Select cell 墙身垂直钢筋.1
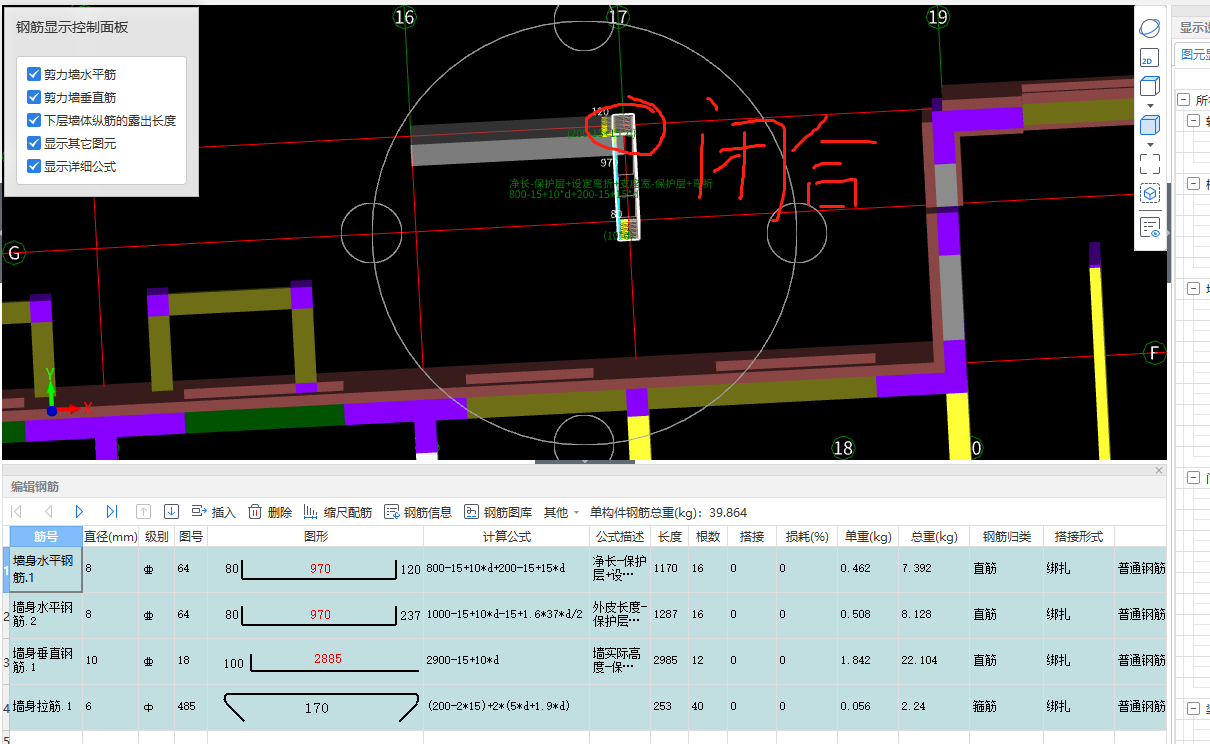Screen dimensions: 1210x744 [x=46, y=661]
